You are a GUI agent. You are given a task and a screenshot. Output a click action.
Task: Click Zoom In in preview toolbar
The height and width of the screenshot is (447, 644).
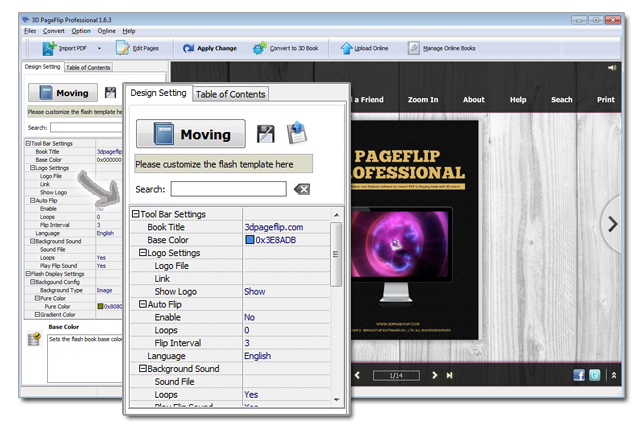[x=423, y=99]
